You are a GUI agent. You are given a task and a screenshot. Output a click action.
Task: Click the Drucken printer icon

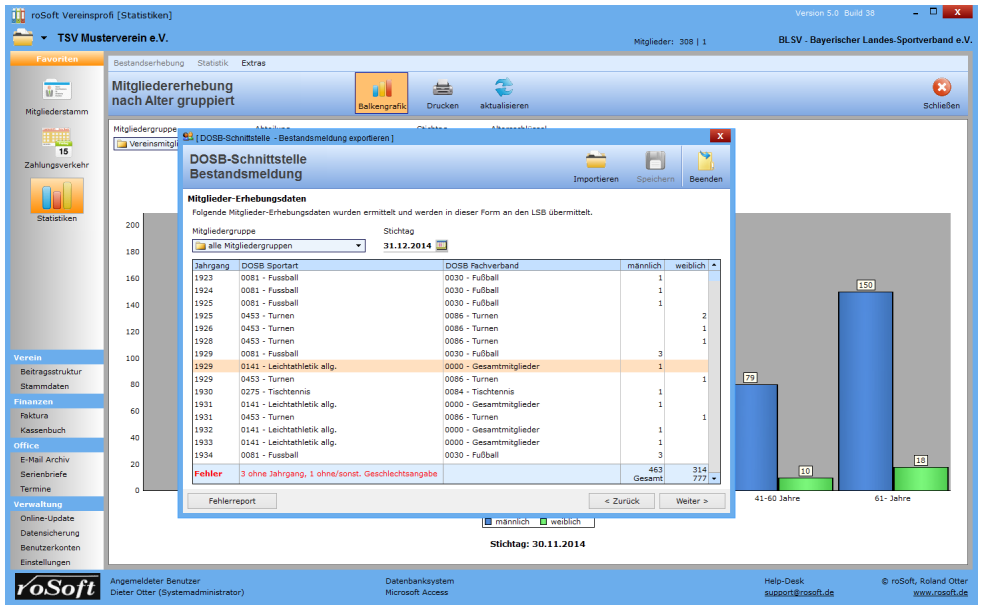442,90
